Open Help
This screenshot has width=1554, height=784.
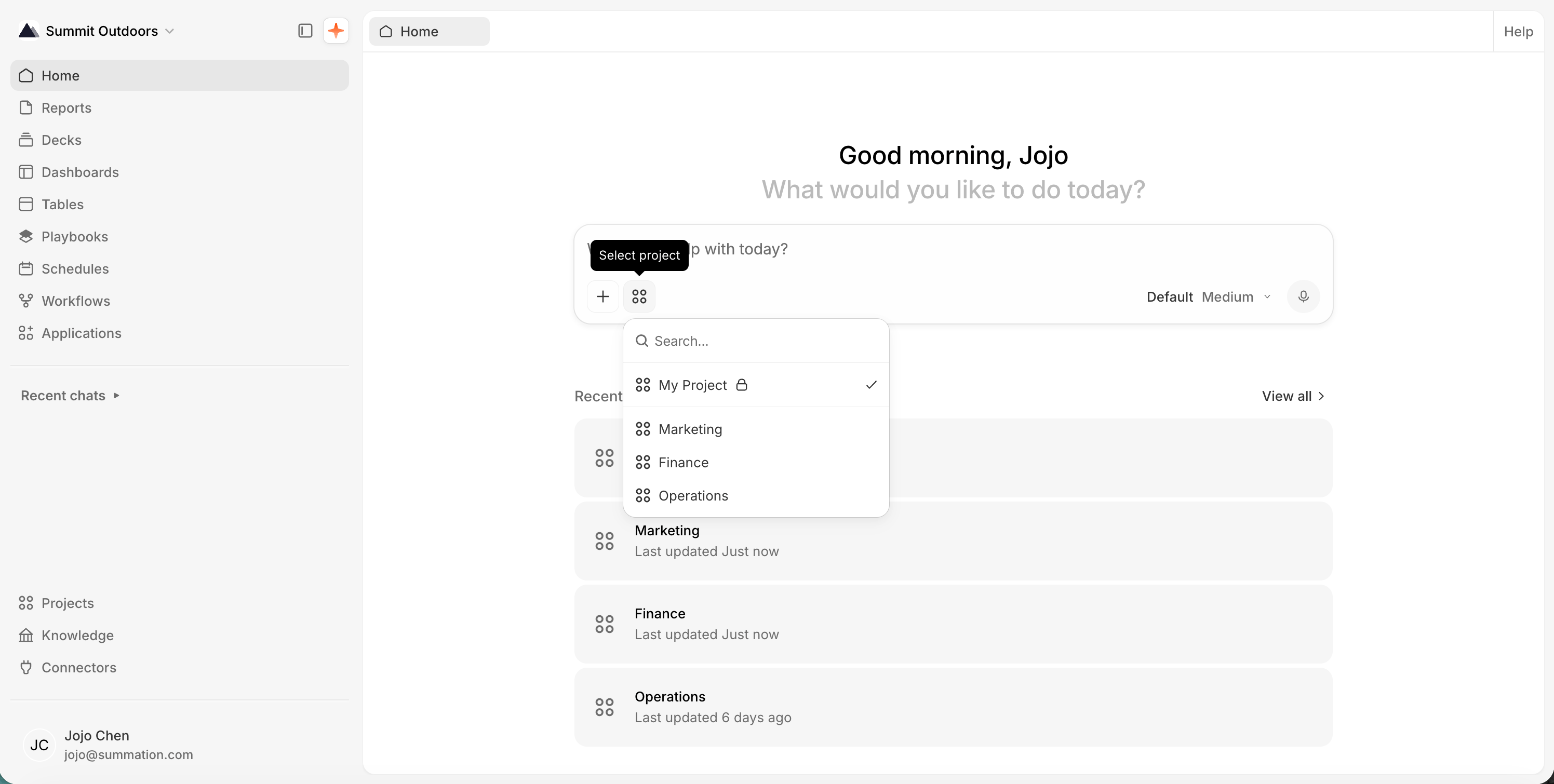(1518, 31)
